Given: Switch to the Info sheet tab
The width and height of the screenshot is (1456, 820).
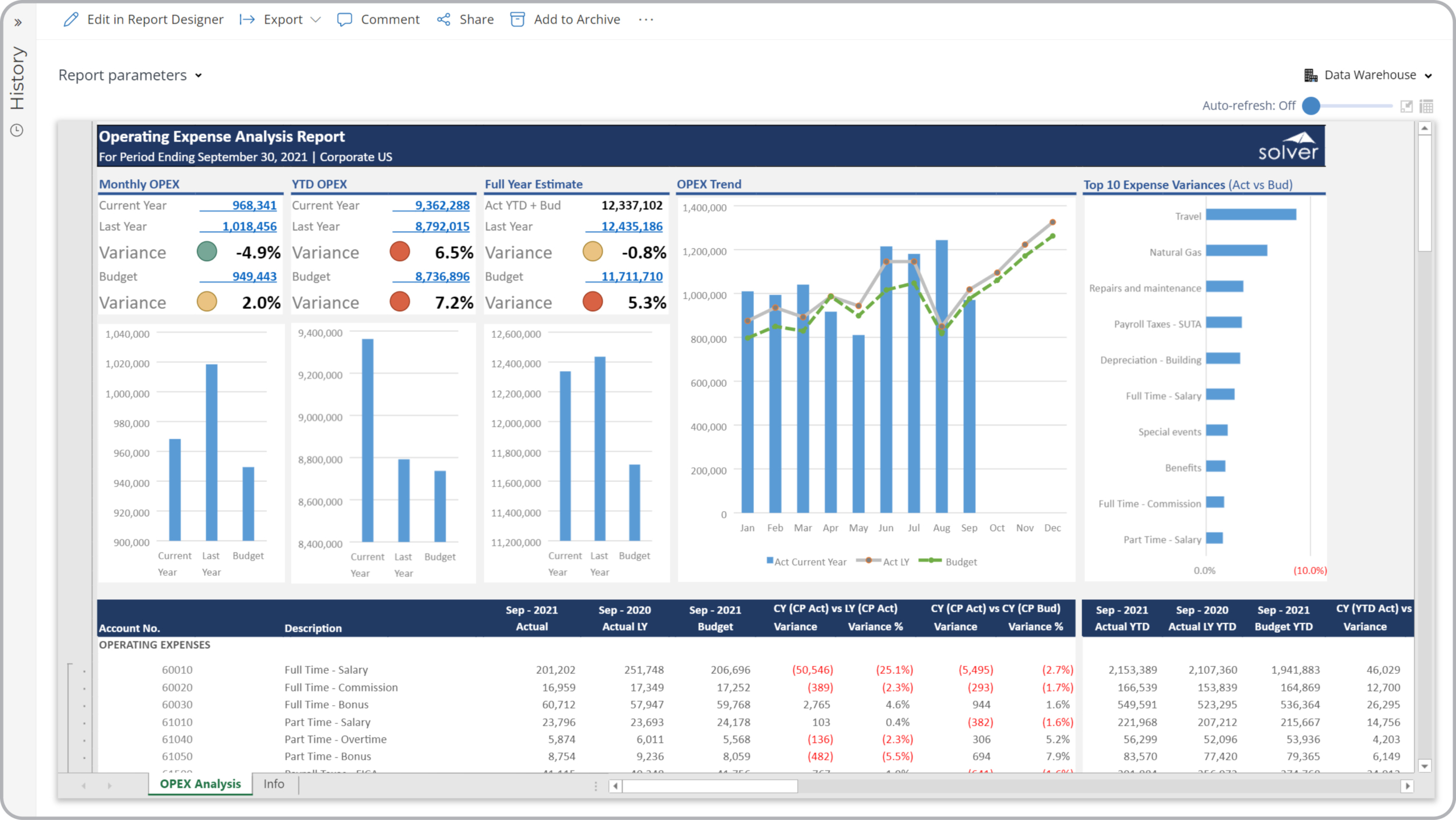Looking at the screenshot, I should tap(274, 784).
